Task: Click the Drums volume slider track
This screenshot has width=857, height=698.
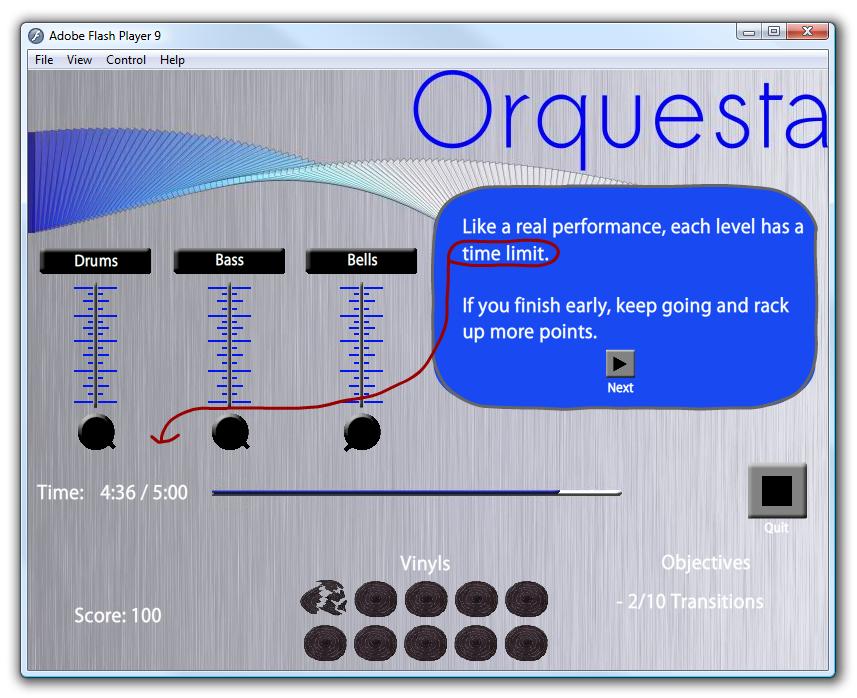Action: [x=96, y=345]
